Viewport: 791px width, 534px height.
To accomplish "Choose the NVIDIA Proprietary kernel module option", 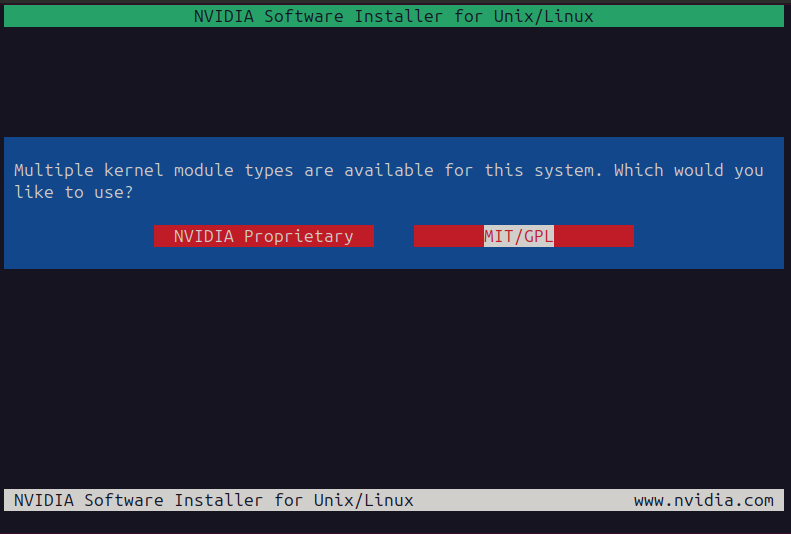I will click(x=263, y=236).
